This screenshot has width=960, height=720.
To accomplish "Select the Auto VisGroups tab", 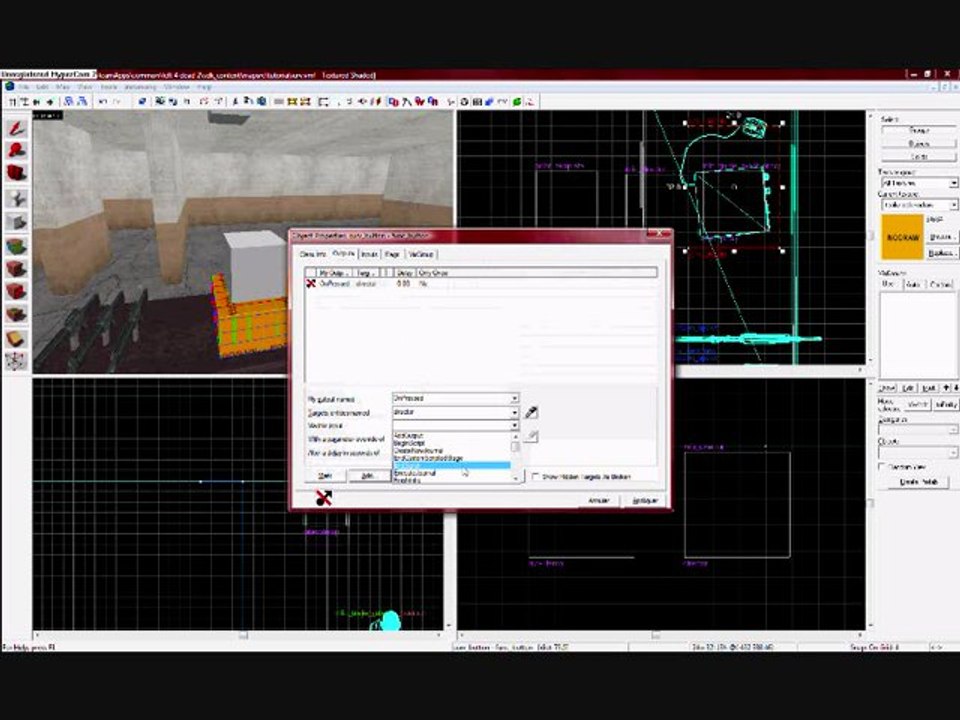I will (x=913, y=284).
